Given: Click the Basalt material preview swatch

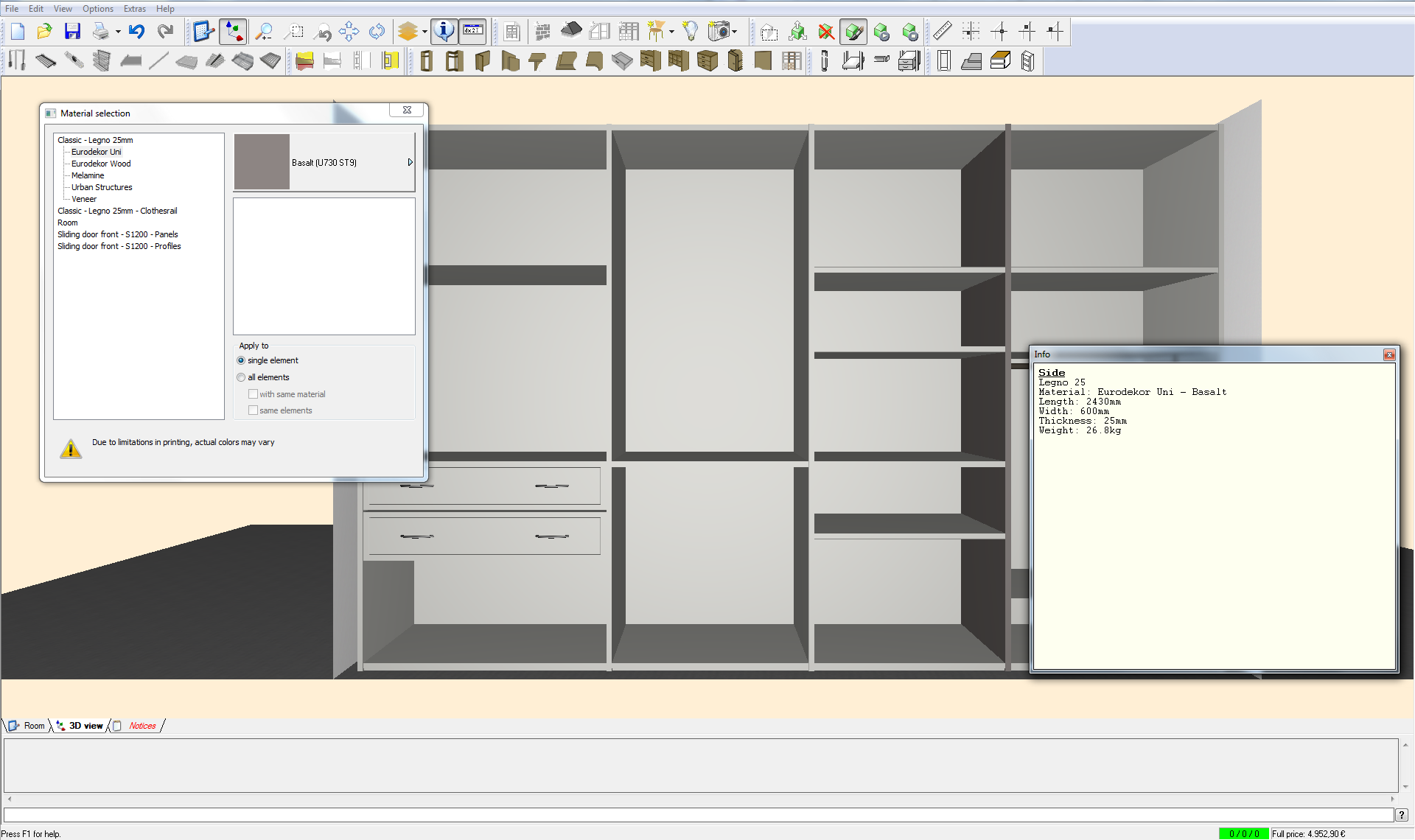Looking at the screenshot, I should click(262, 162).
